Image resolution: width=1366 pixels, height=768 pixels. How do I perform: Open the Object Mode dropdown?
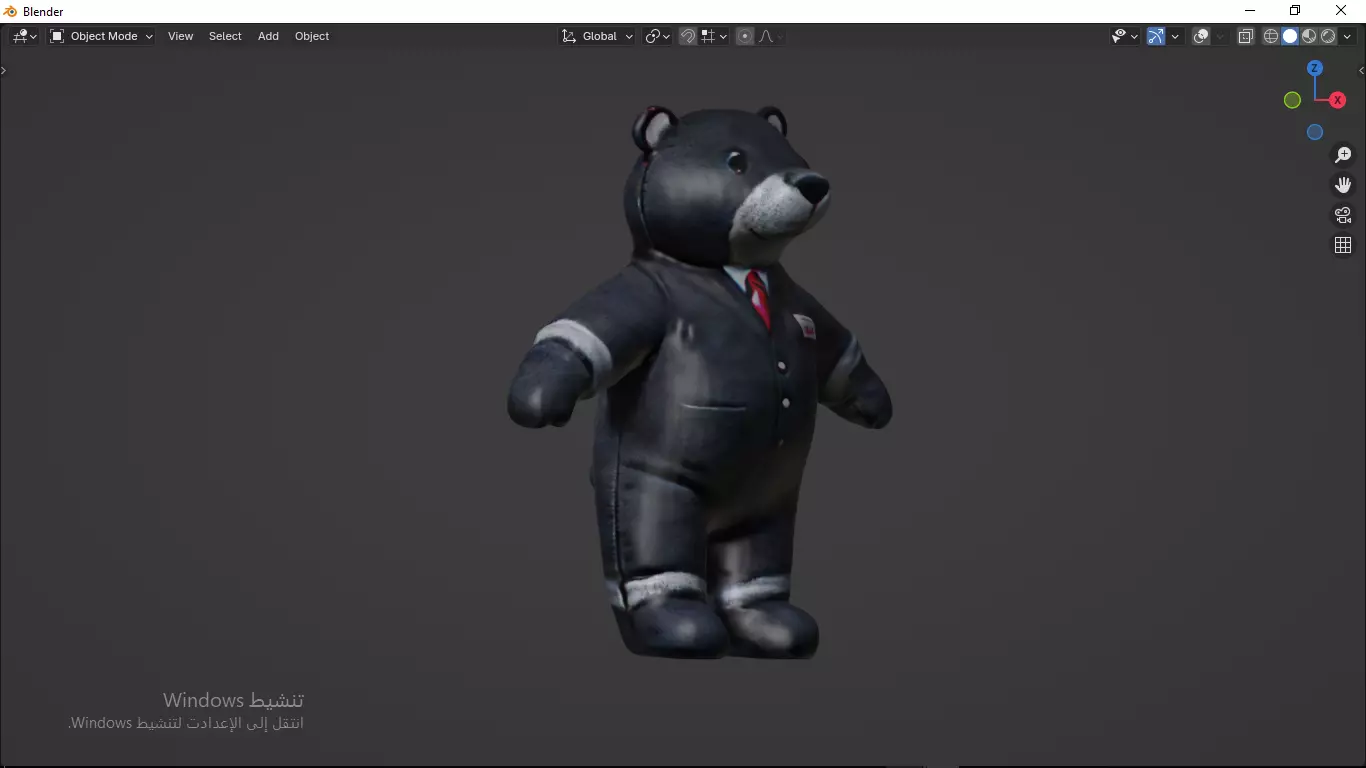click(x=101, y=36)
